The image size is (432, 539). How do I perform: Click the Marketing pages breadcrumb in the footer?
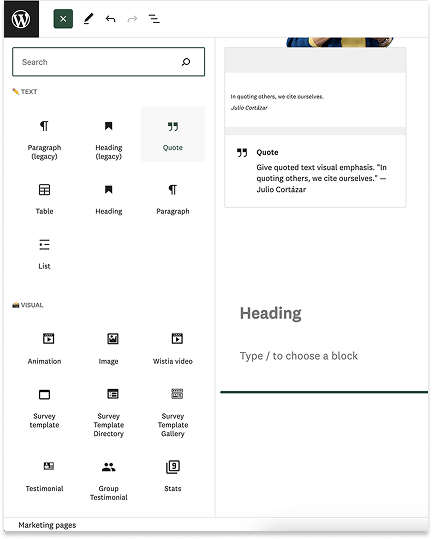pyautogui.click(x=47, y=525)
